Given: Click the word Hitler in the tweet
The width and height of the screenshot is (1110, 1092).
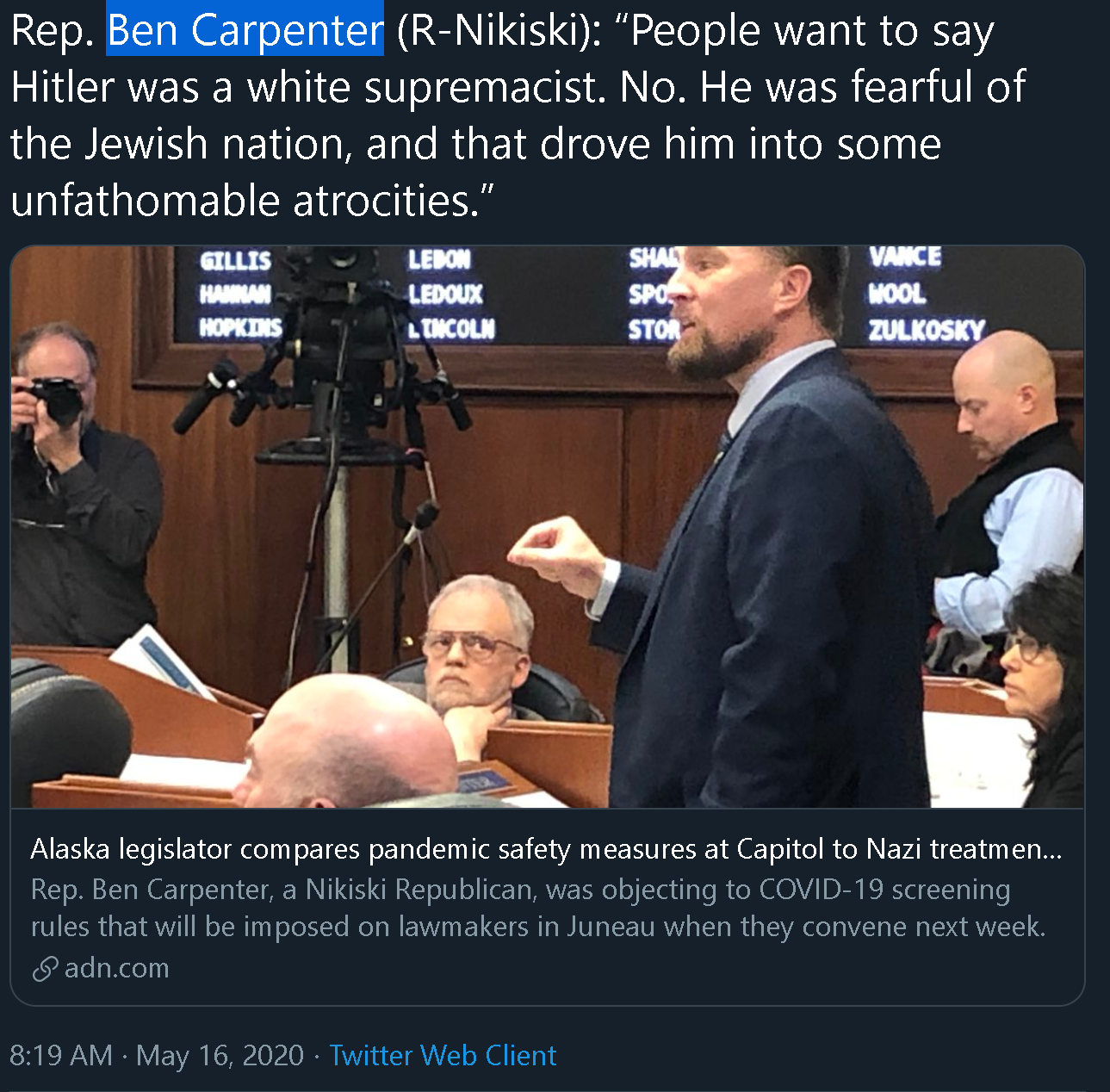Looking at the screenshot, I should [63, 87].
